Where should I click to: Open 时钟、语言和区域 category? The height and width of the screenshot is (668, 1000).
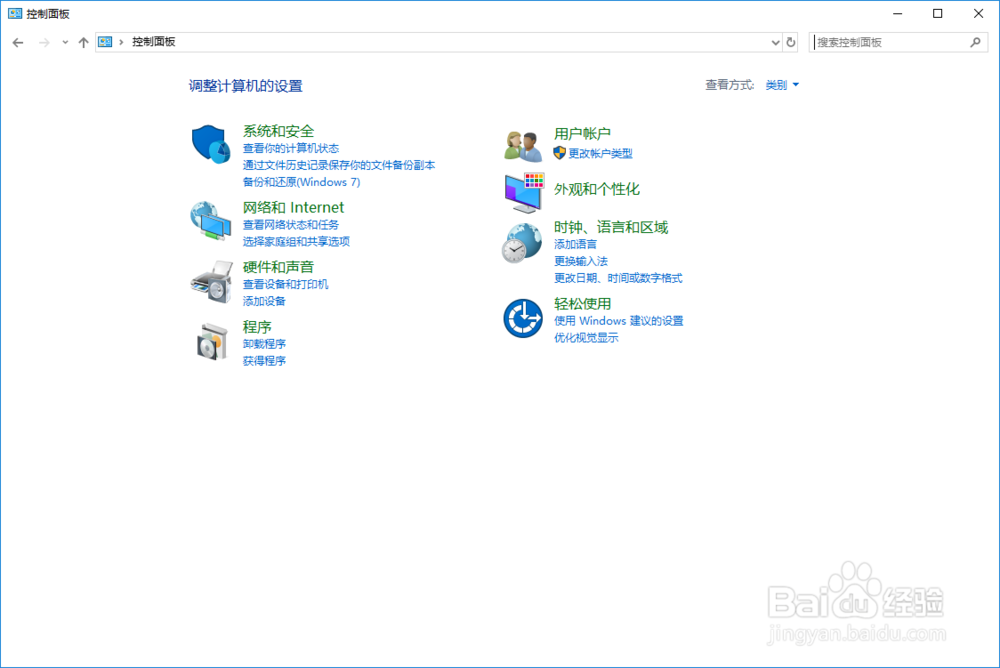tap(611, 227)
